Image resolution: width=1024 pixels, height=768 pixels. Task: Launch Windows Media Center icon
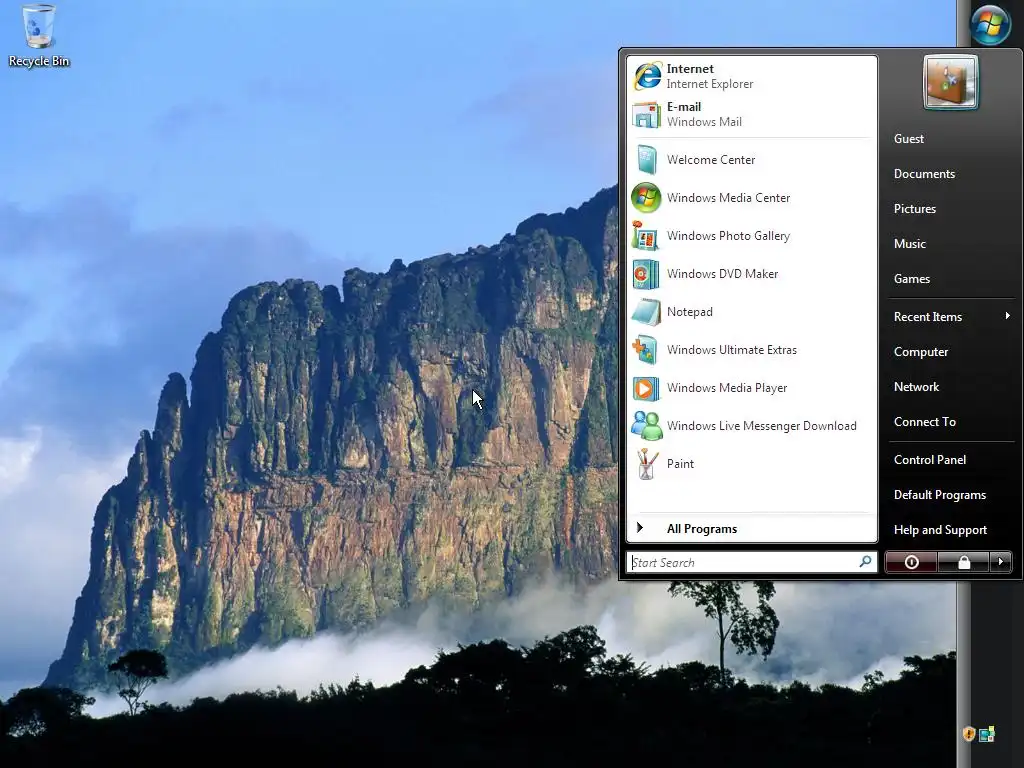[x=646, y=198]
